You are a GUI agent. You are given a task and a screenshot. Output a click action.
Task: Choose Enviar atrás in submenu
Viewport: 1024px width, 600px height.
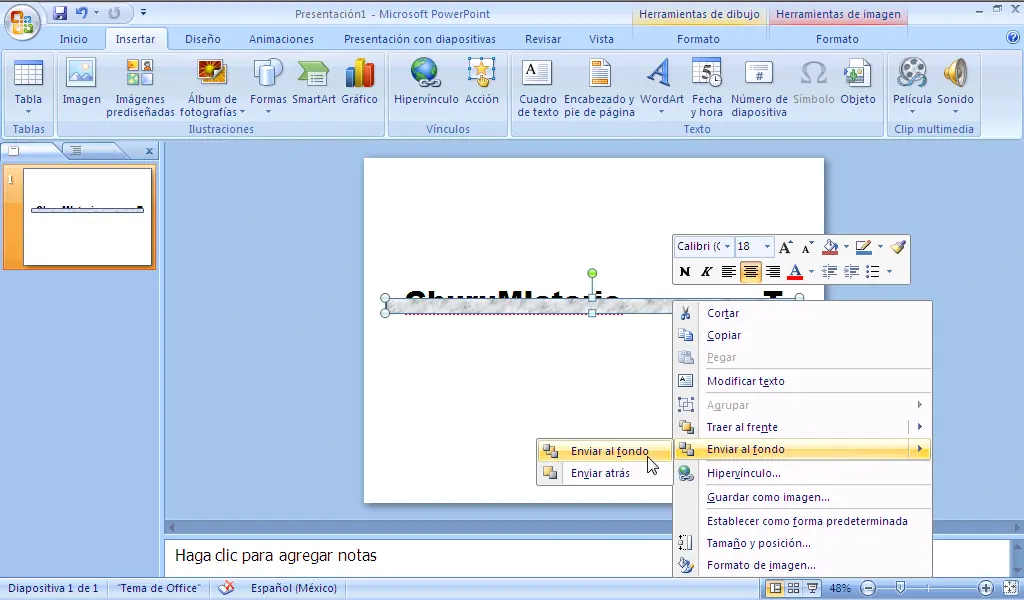pos(605,473)
